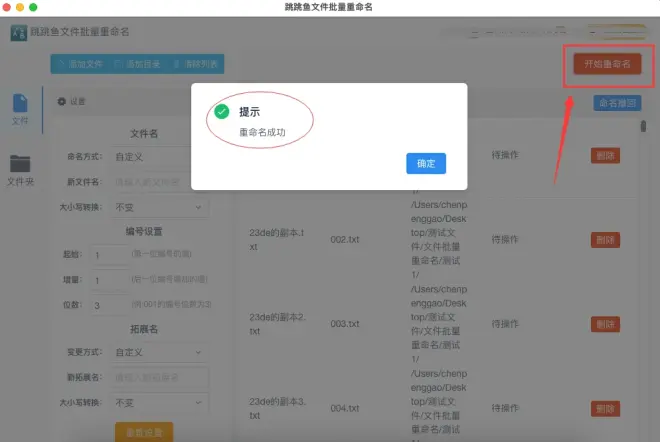
Task: Click the 编号设置 section heading
Action: pyautogui.click(x=144, y=232)
